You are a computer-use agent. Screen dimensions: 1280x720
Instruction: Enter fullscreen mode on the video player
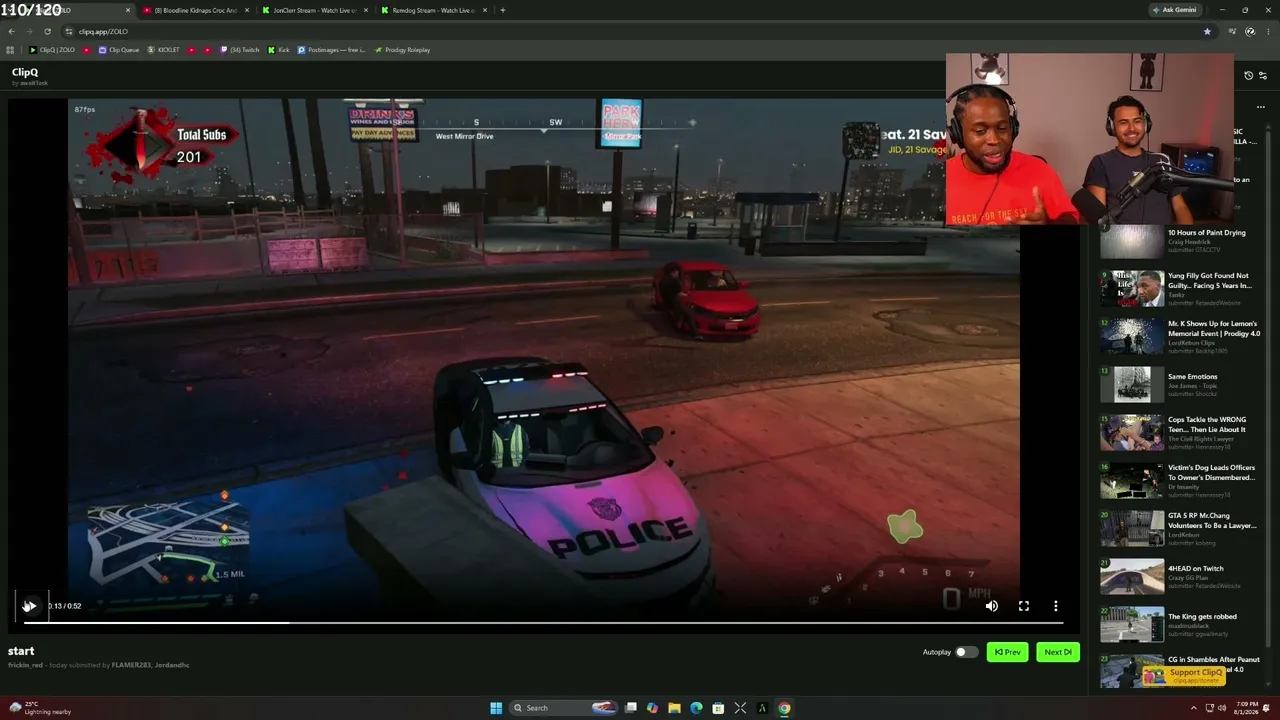[x=1024, y=606]
